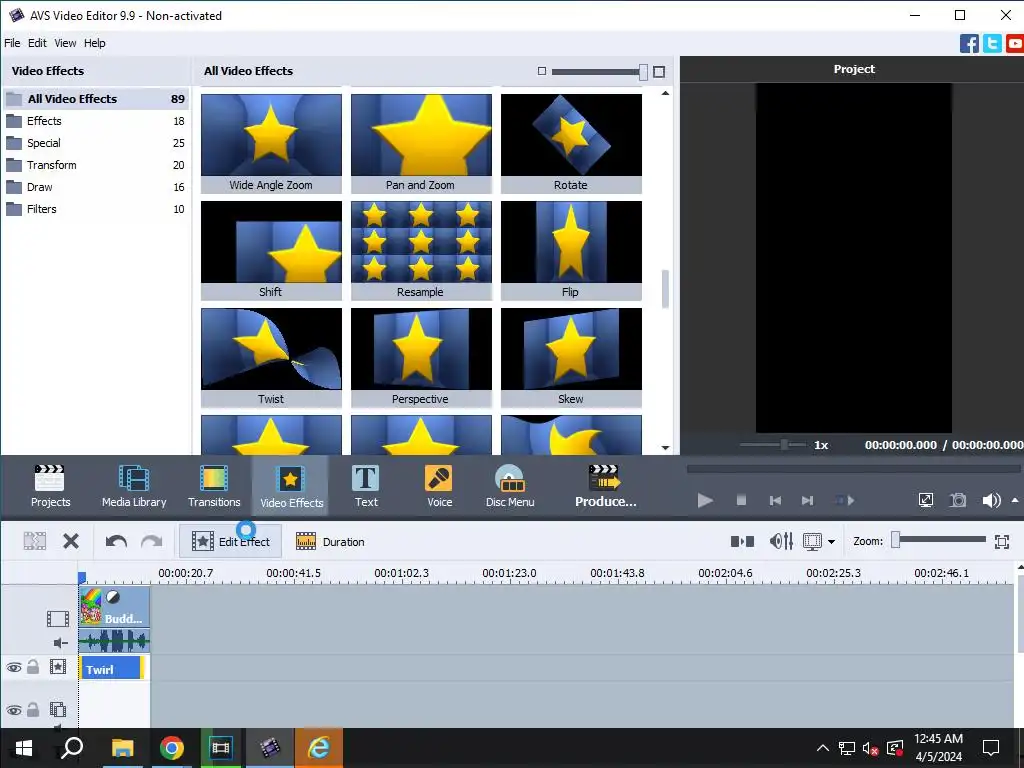Open the Text section
Image resolution: width=1024 pixels, height=768 pixels.
pos(366,486)
